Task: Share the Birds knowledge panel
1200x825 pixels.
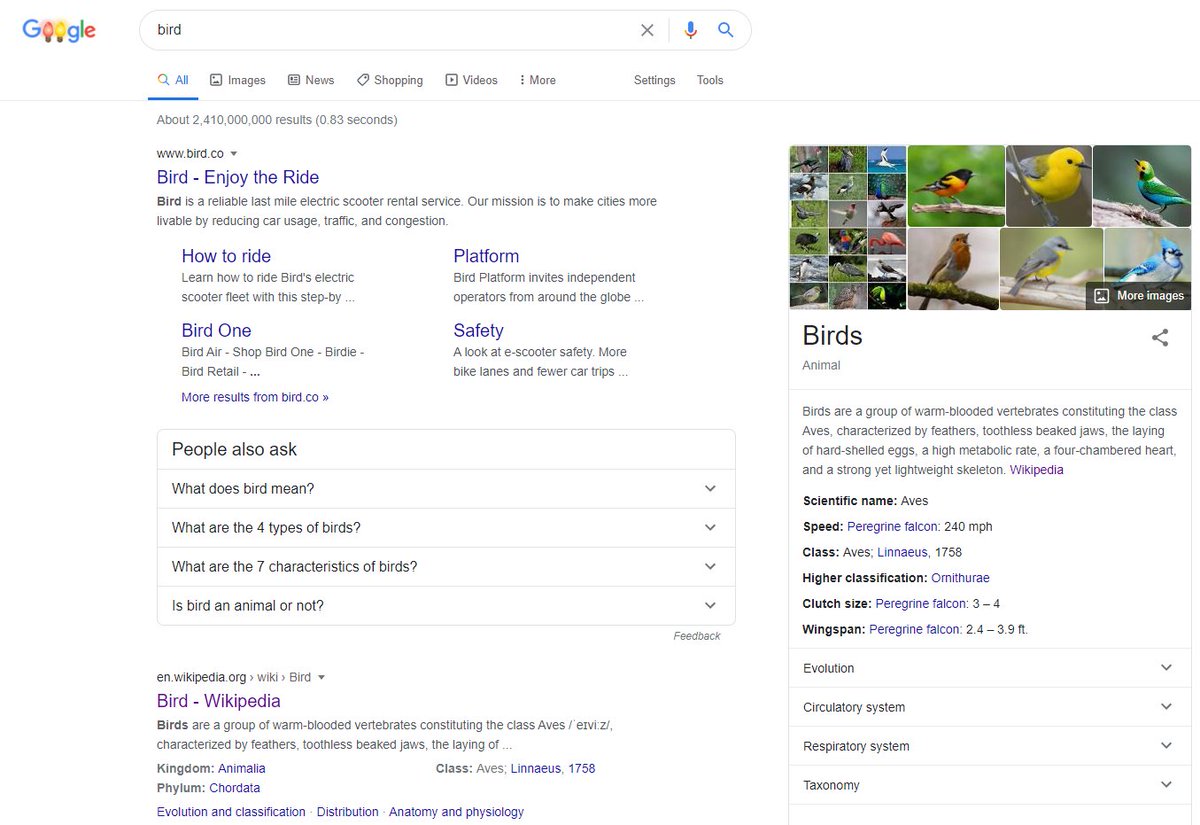Action: [1160, 338]
